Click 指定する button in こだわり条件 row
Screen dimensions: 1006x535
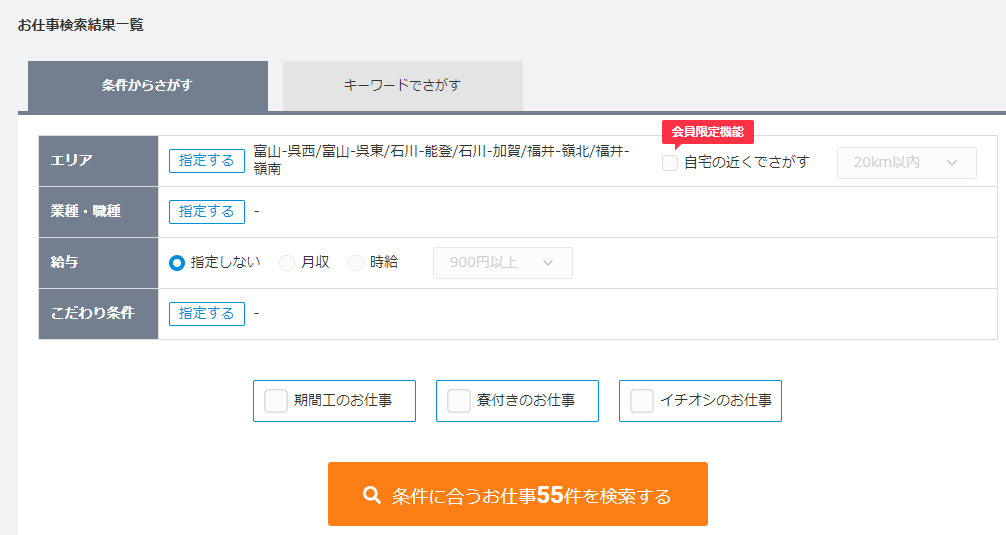207,314
